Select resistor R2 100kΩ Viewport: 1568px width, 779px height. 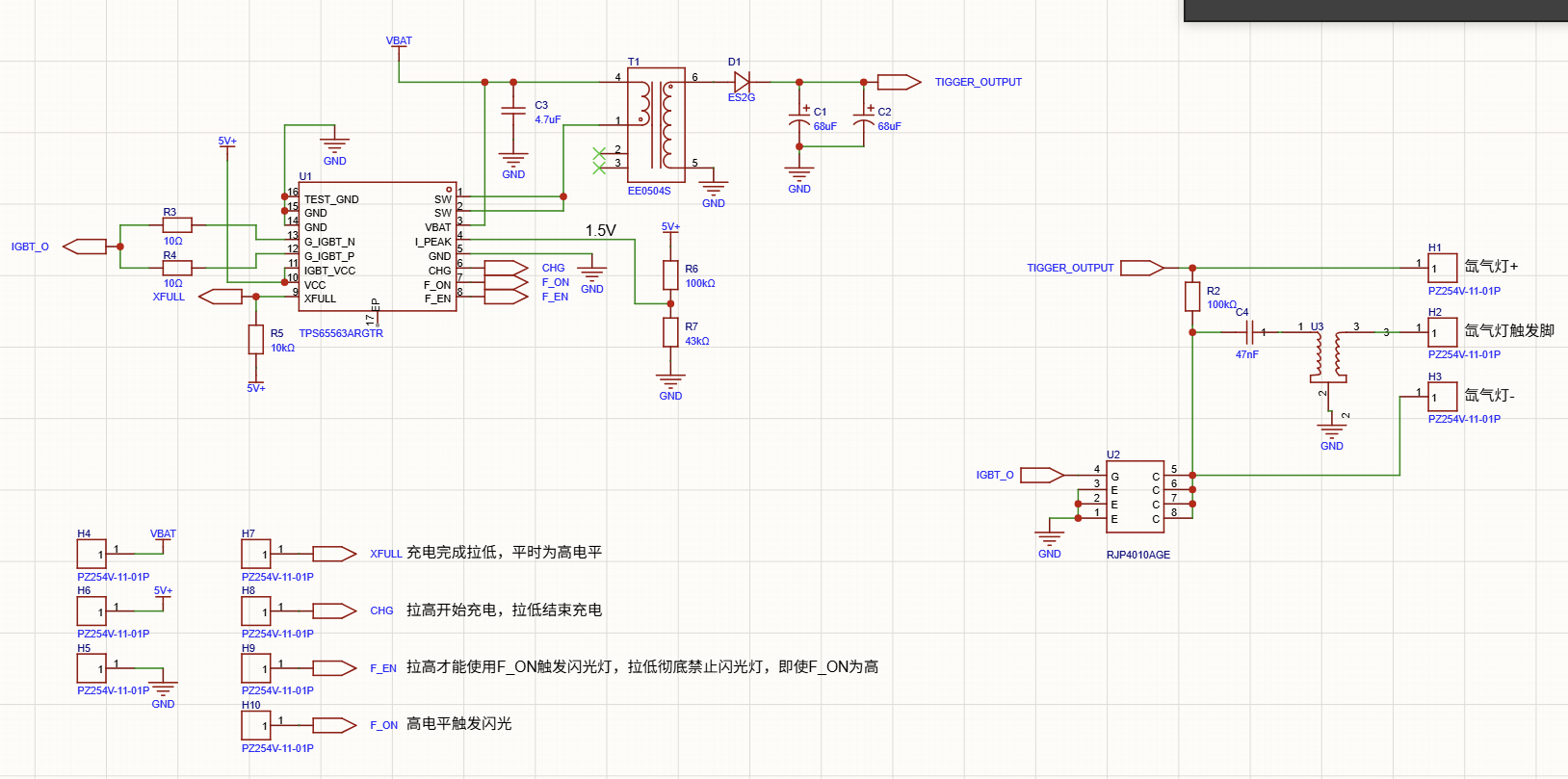point(1192,297)
